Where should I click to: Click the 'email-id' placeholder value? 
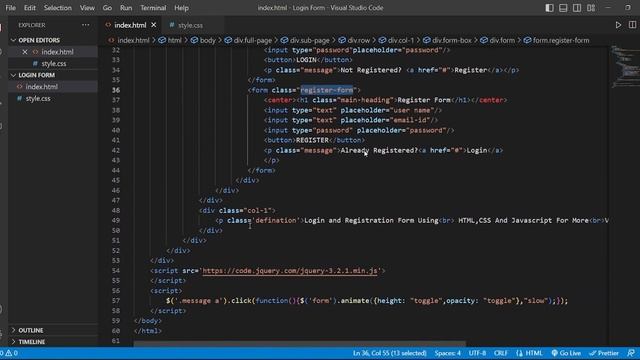(x=410, y=120)
